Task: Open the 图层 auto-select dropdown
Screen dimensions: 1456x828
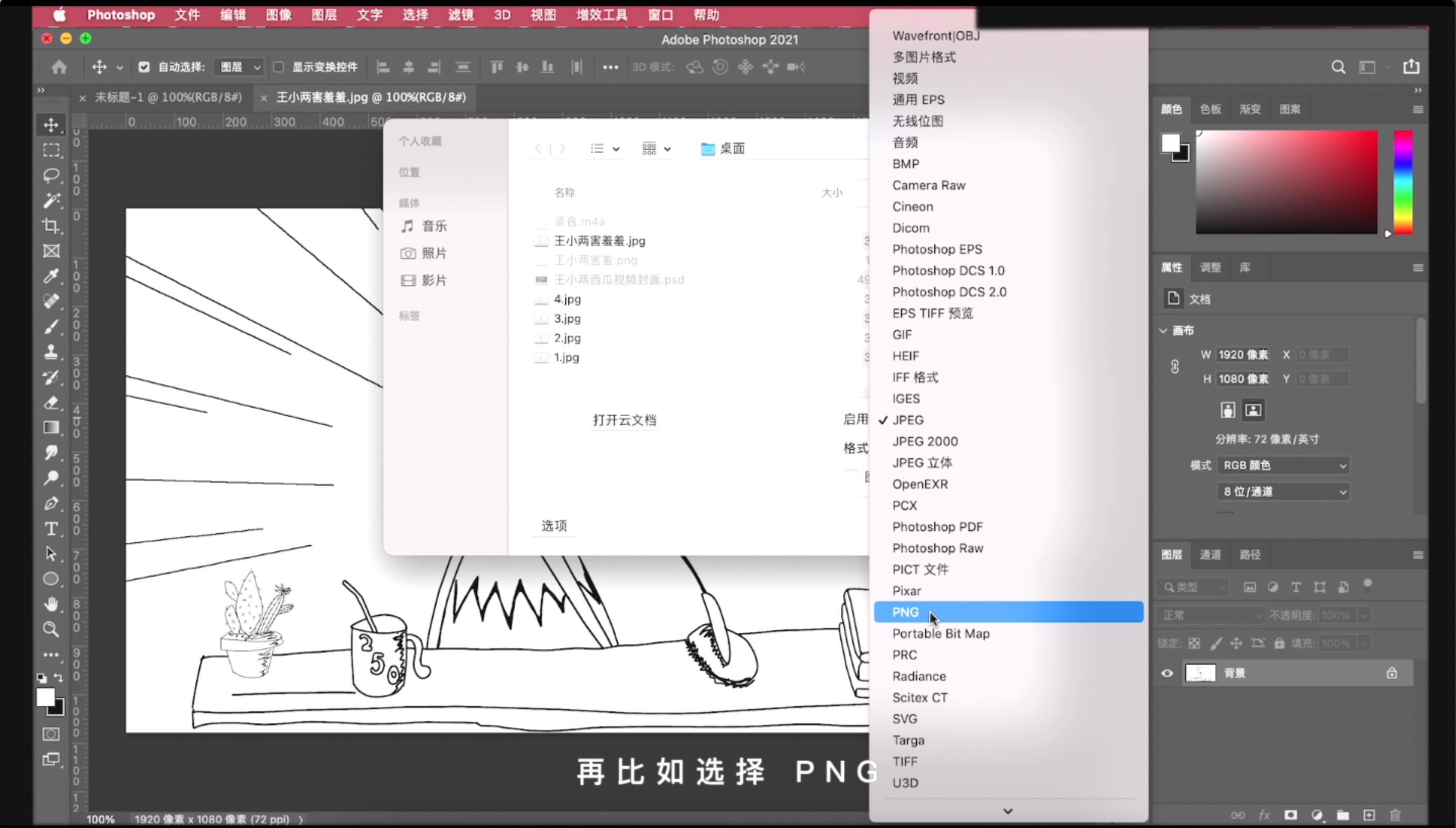Action: point(239,67)
